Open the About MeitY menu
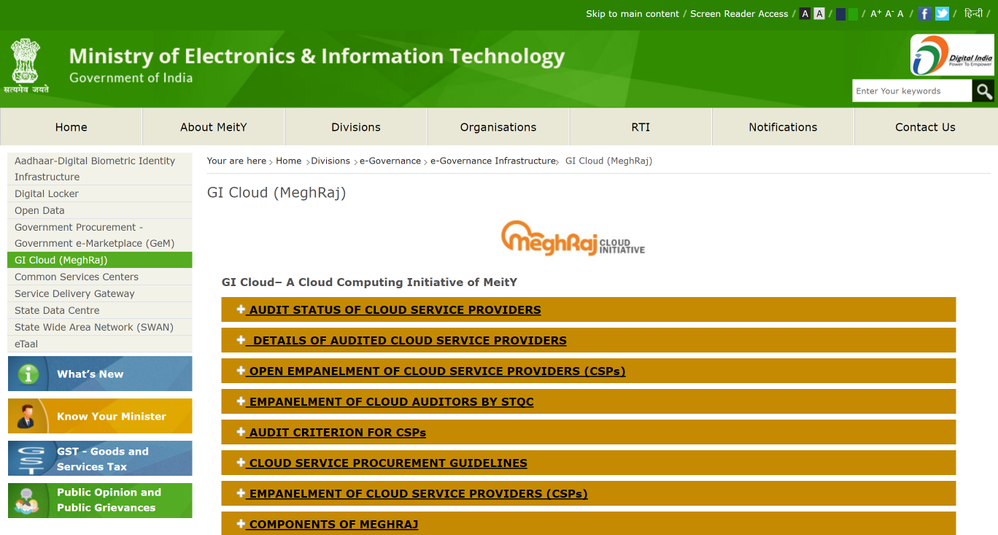 [x=213, y=127]
